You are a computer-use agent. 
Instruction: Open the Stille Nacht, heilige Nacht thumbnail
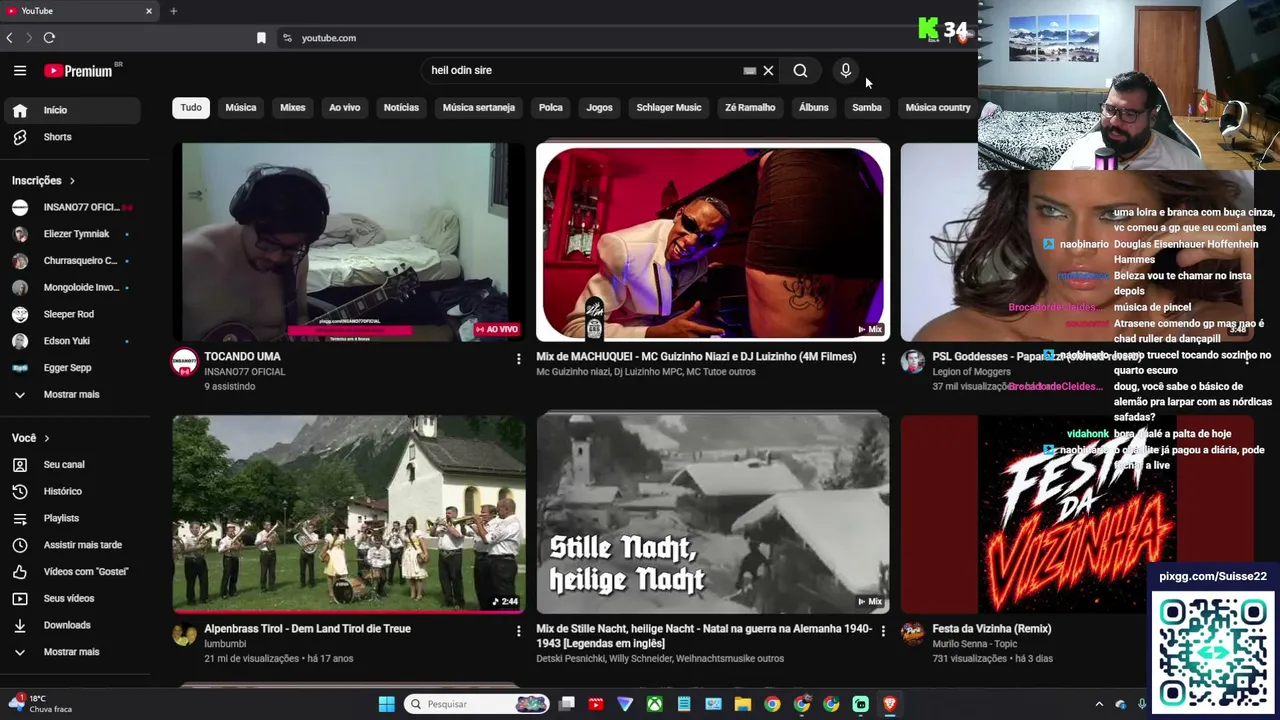click(713, 514)
